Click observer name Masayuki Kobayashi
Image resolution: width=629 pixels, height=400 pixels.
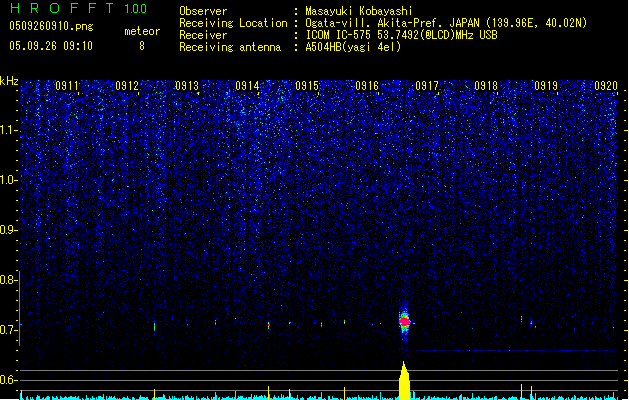coord(359,11)
